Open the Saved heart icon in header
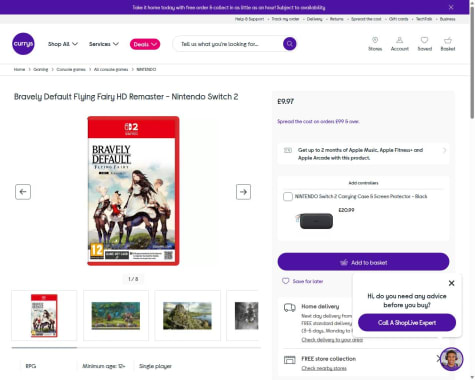The image size is (475, 380). [x=424, y=44]
